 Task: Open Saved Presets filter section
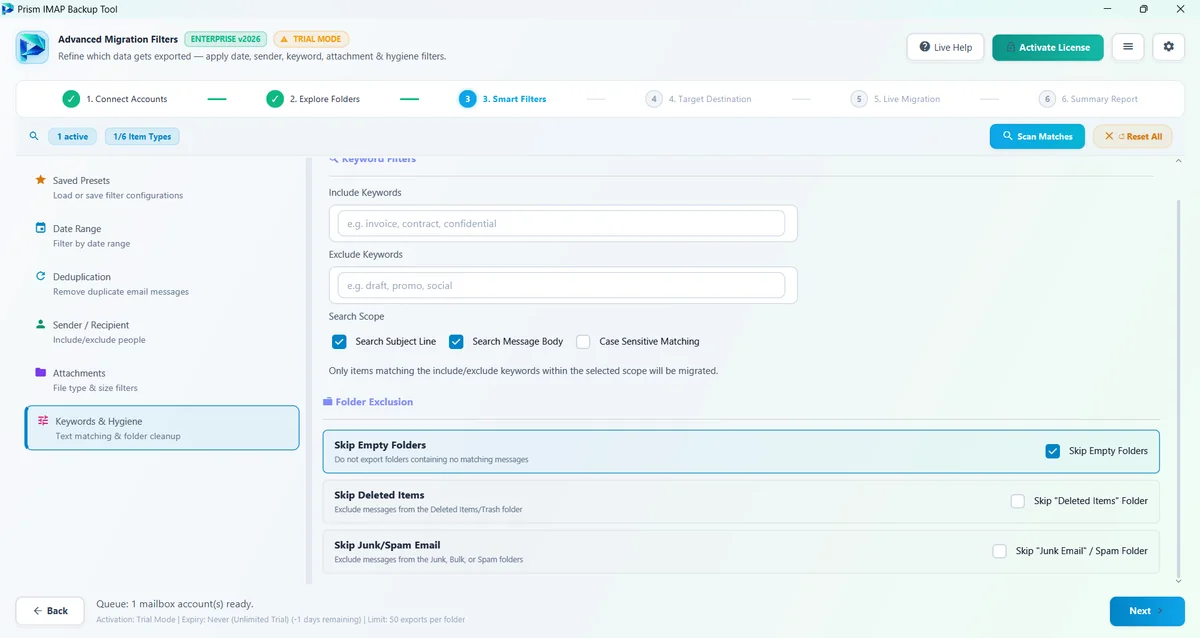pos(162,187)
